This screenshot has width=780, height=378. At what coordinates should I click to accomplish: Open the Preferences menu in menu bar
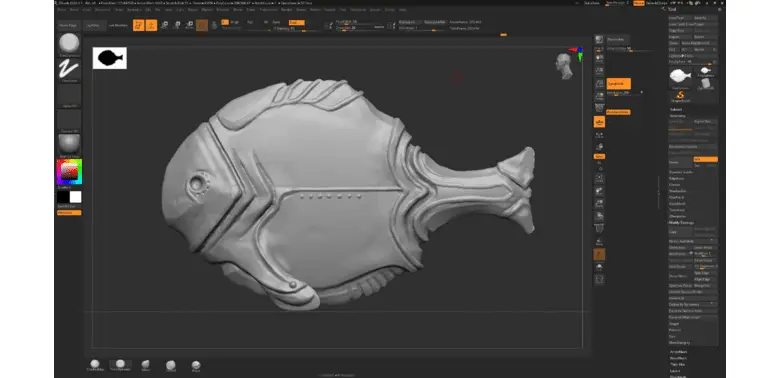269,9
